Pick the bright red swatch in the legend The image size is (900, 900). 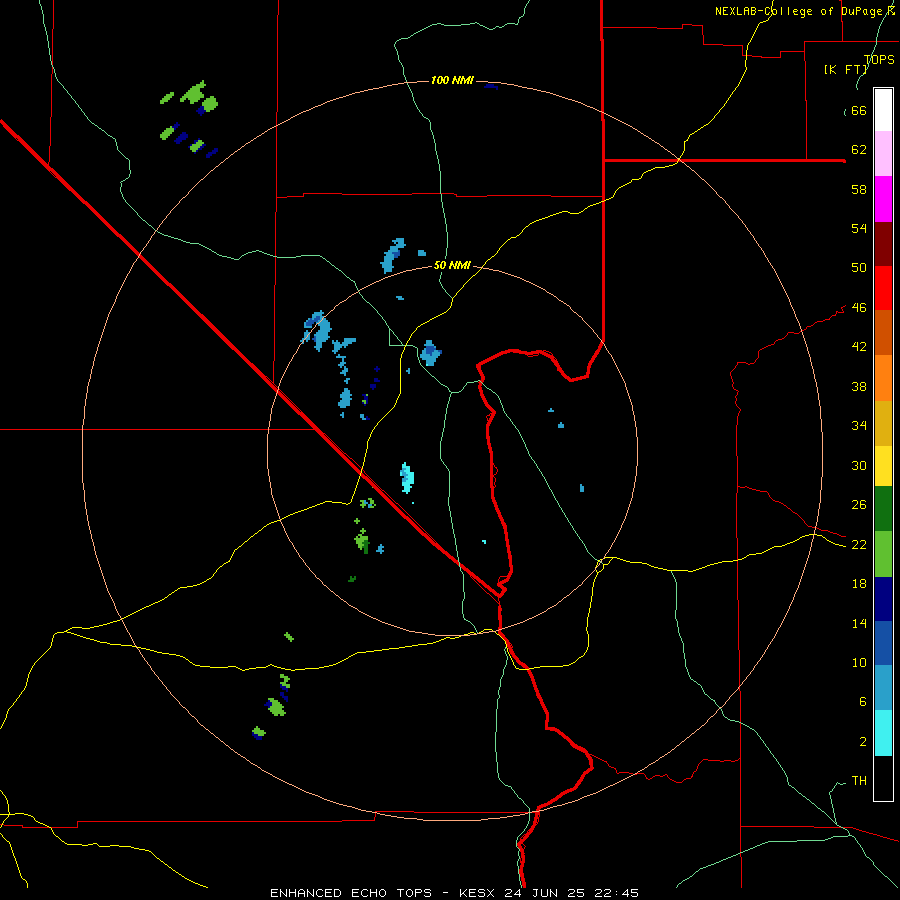[x=883, y=288]
